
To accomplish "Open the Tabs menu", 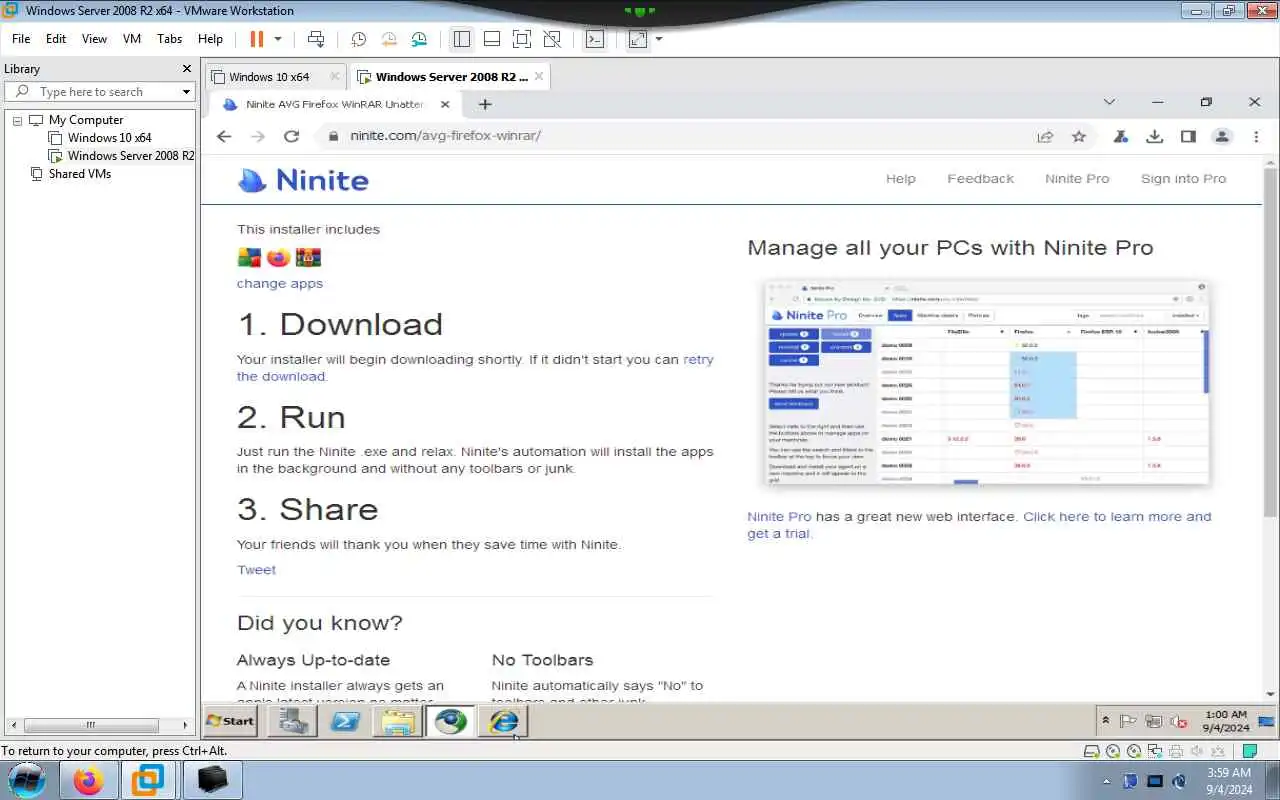I will point(170,38).
